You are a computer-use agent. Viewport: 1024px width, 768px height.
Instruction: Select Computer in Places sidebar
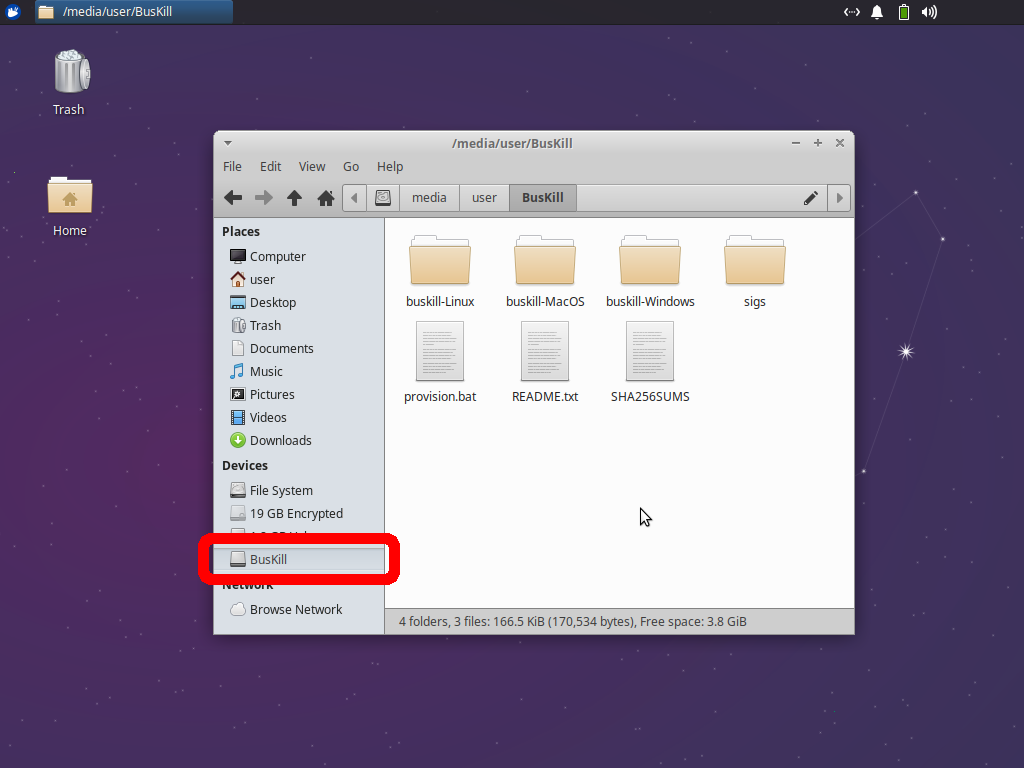299,257
